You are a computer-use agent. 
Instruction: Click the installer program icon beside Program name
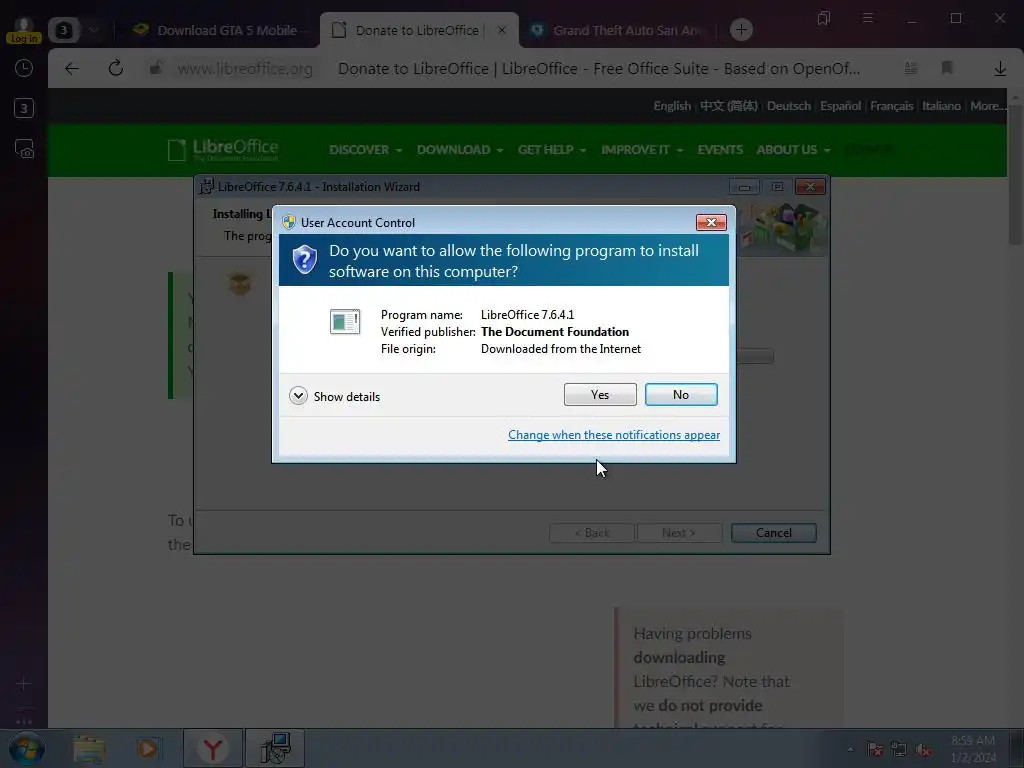(345, 321)
